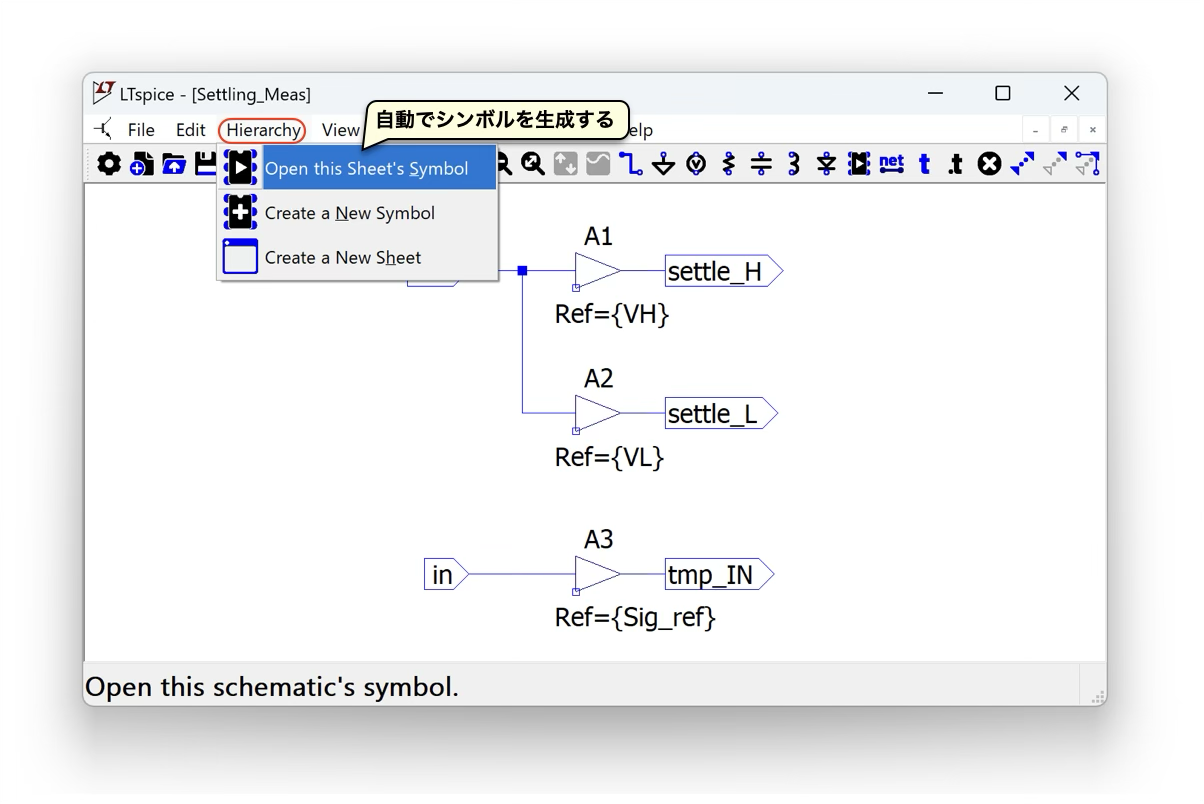
Task: Open the settings gear in the toolbar
Action: click(x=109, y=164)
